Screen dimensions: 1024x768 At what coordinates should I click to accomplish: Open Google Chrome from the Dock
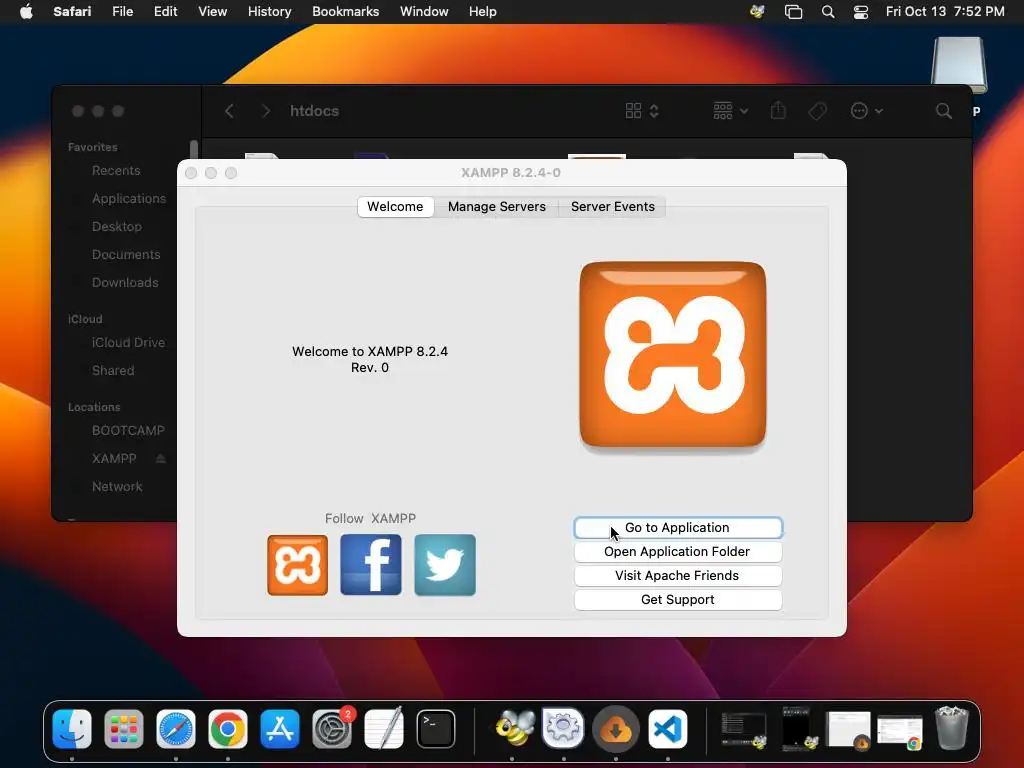point(227,729)
